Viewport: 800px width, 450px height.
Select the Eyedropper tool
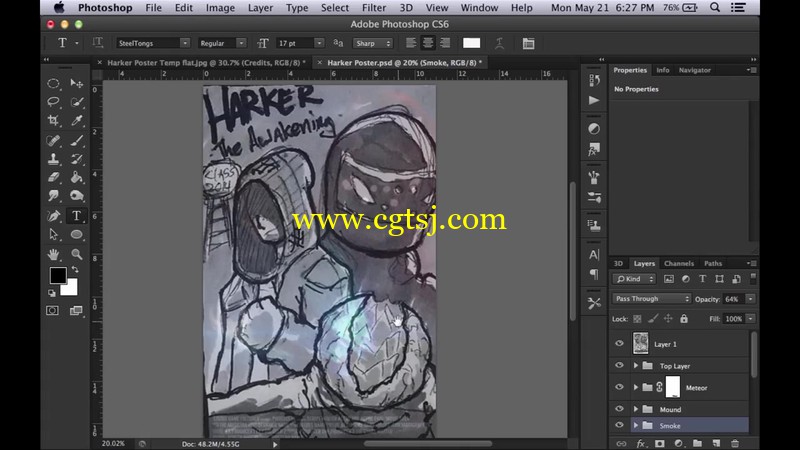coord(77,120)
